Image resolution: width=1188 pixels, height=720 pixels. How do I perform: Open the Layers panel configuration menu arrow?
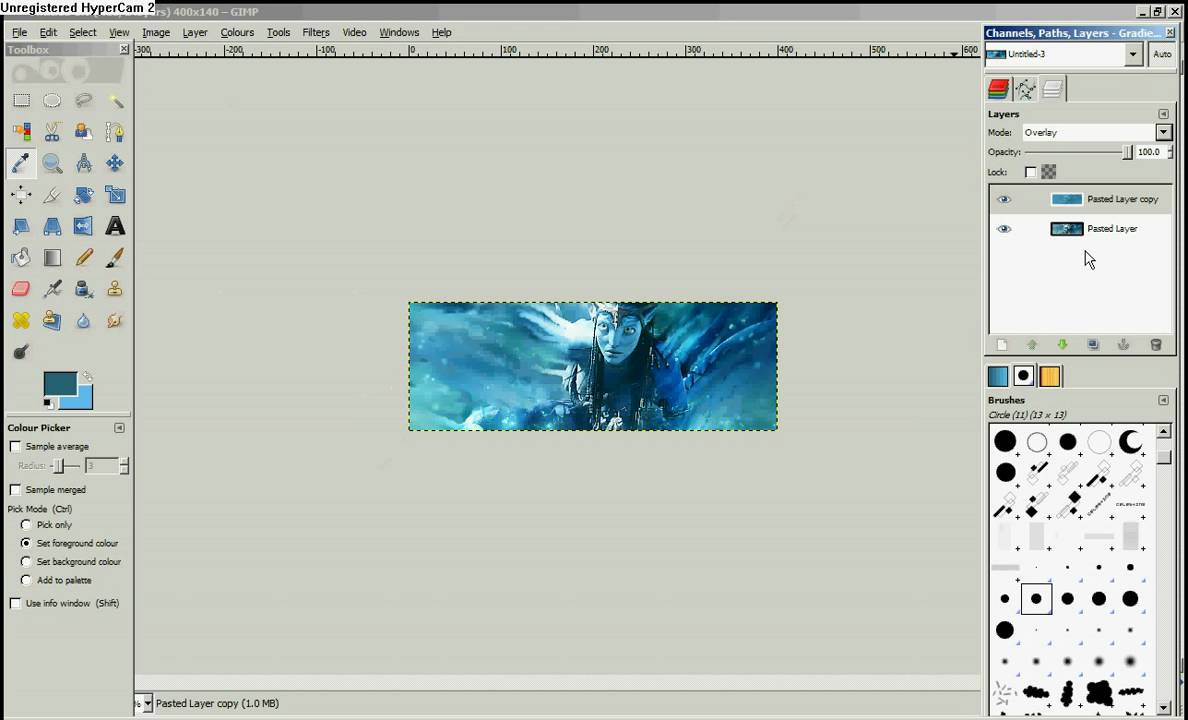pyautogui.click(x=1163, y=114)
